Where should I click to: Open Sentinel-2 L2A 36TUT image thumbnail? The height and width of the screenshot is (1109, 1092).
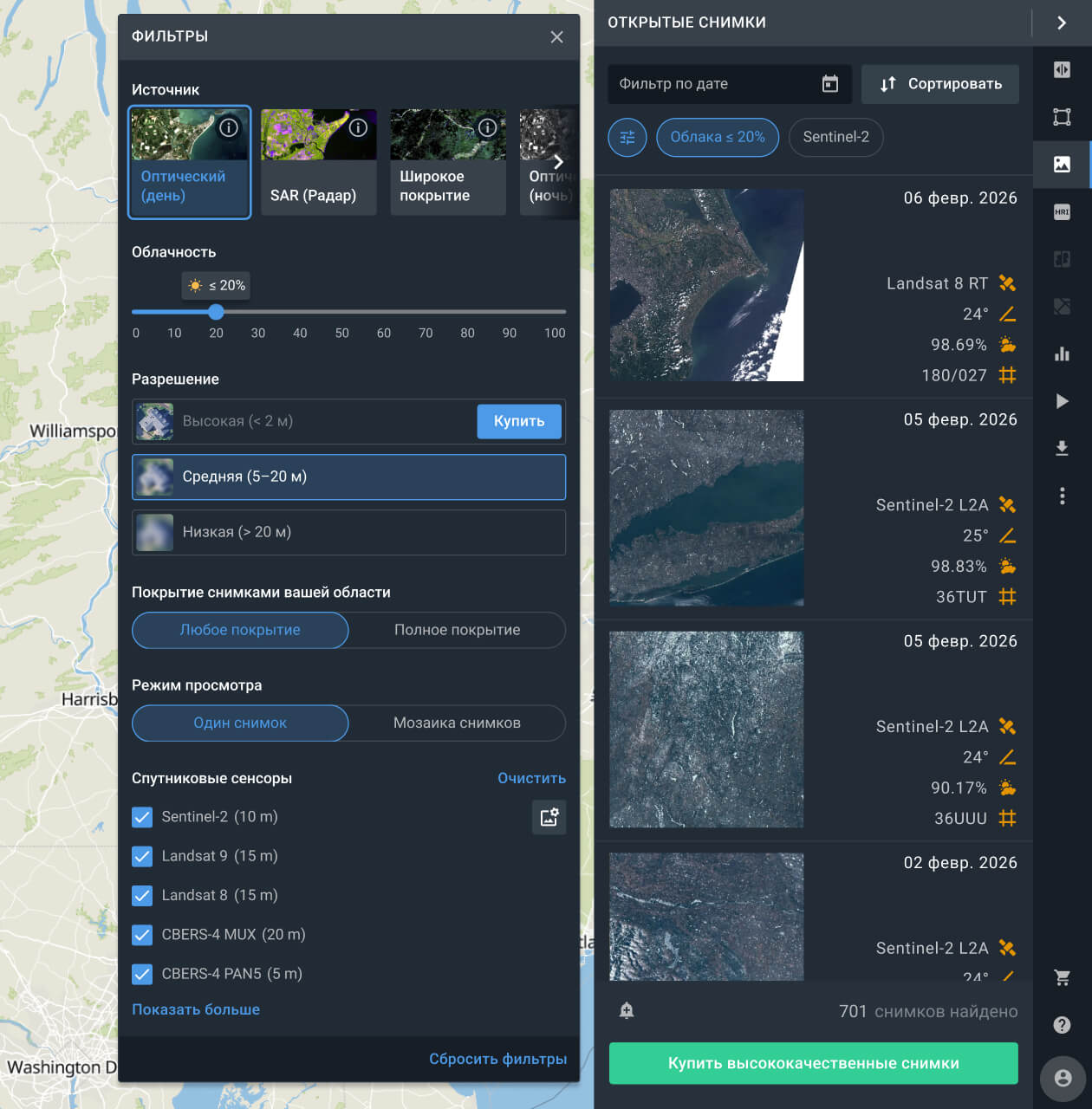[706, 507]
